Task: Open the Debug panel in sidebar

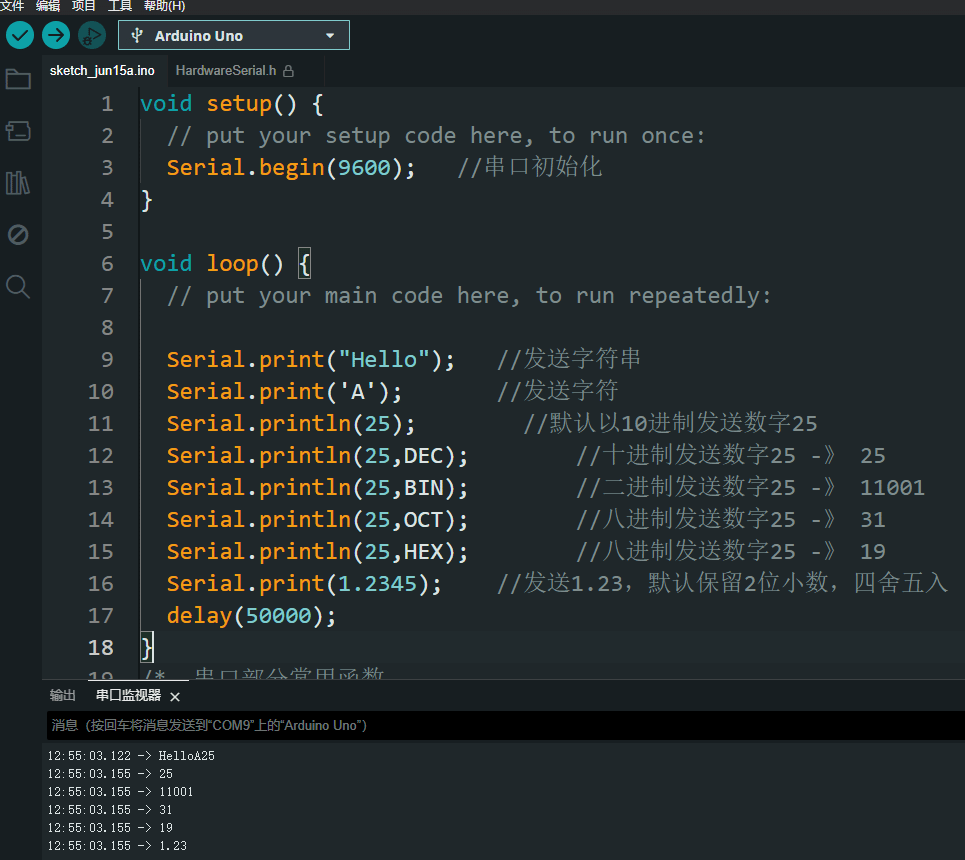Action: 18,235
